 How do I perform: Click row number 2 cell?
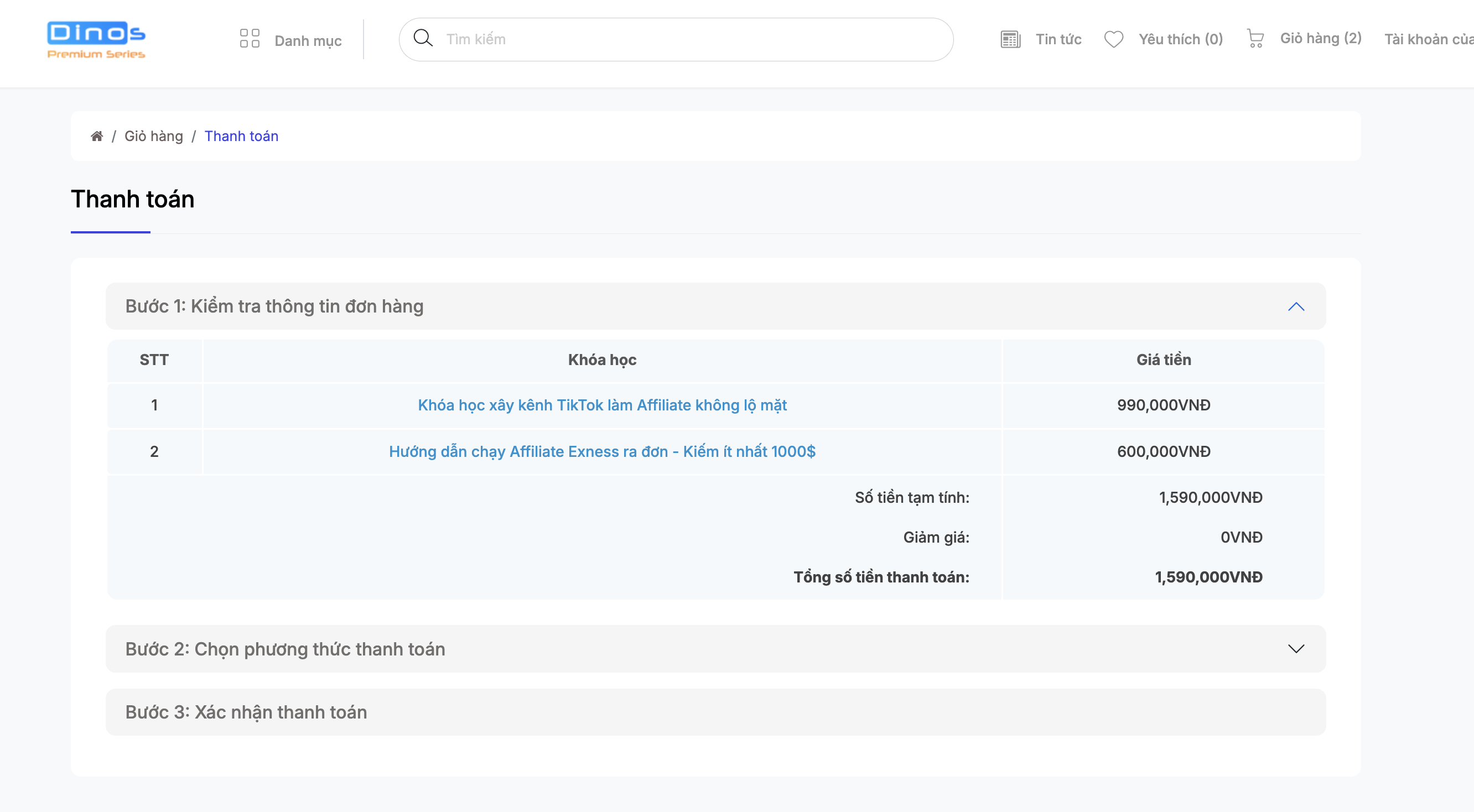click(154, 452)
